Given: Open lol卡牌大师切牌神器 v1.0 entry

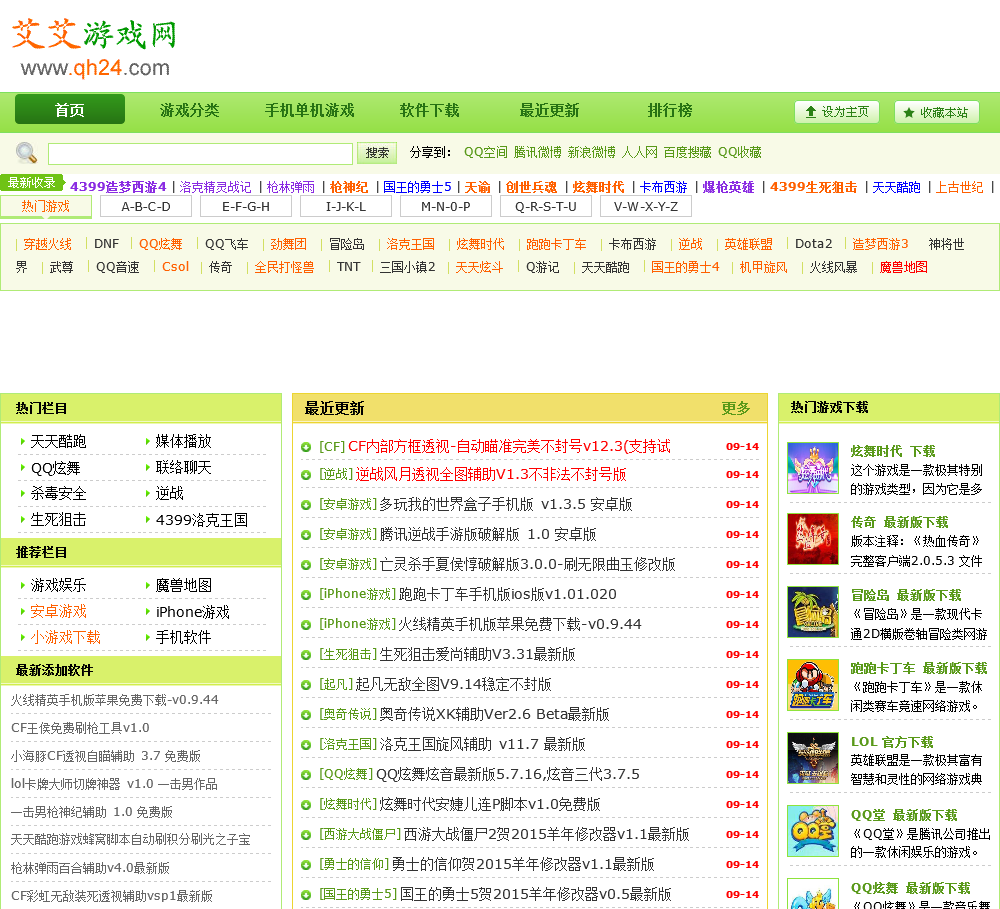Looking at the screenshot, I should pyautogui.click(x=114, y=784).
